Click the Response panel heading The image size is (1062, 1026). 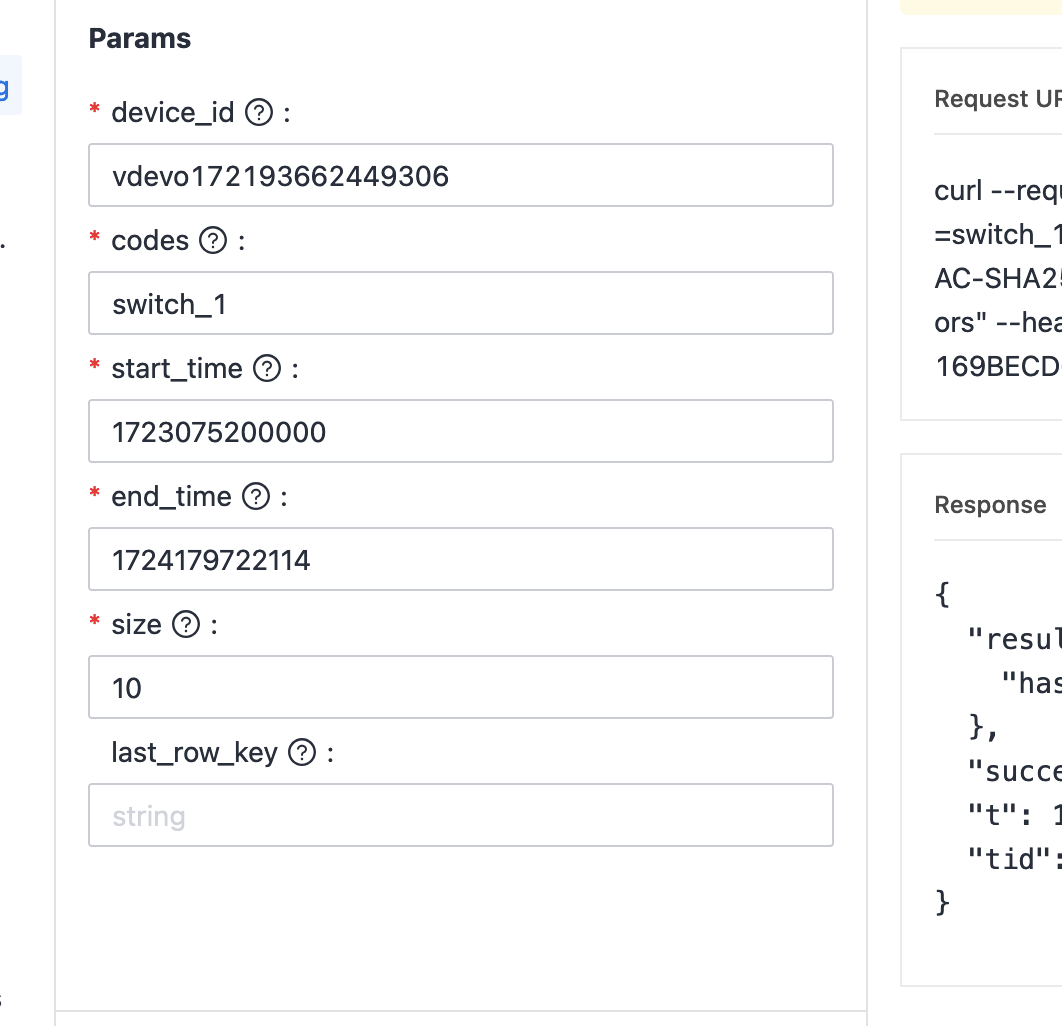(x=990, y=505)
